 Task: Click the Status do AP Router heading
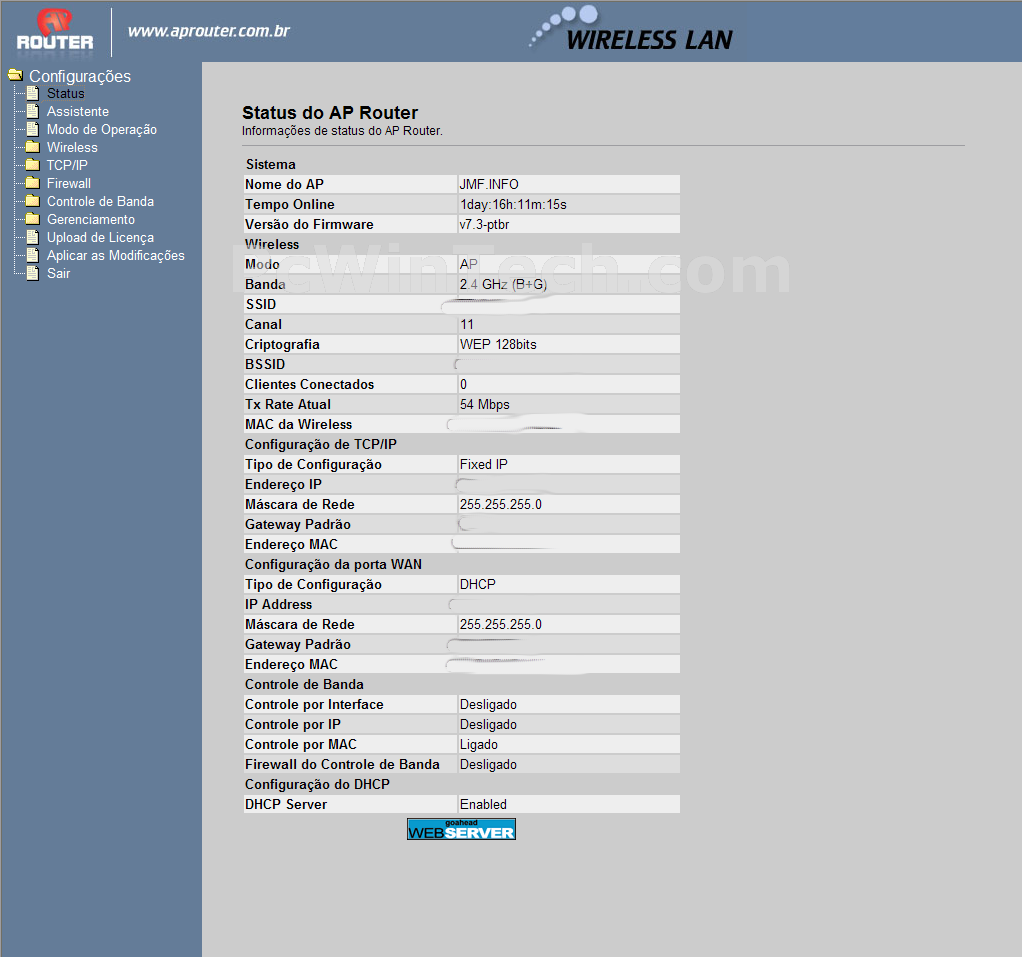[x=330, y=113]
